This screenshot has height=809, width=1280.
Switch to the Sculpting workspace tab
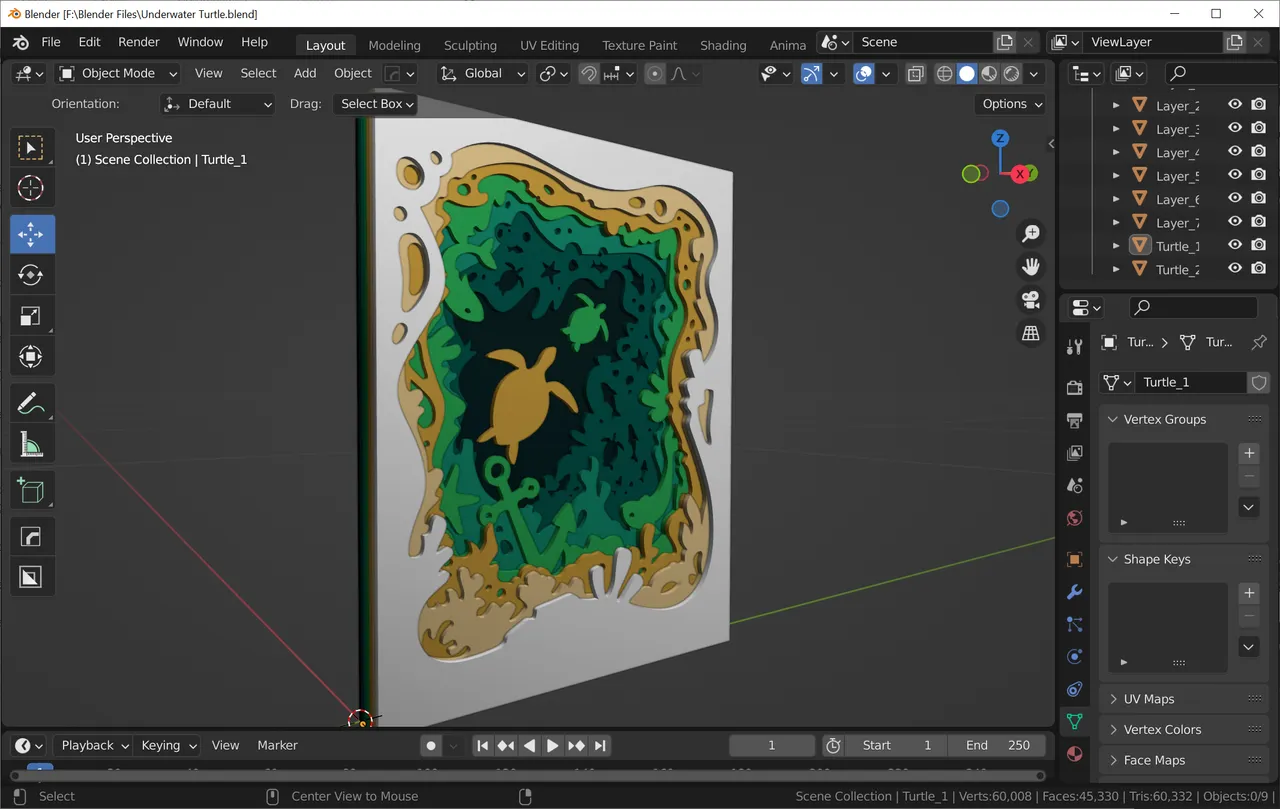click(470, 45)
